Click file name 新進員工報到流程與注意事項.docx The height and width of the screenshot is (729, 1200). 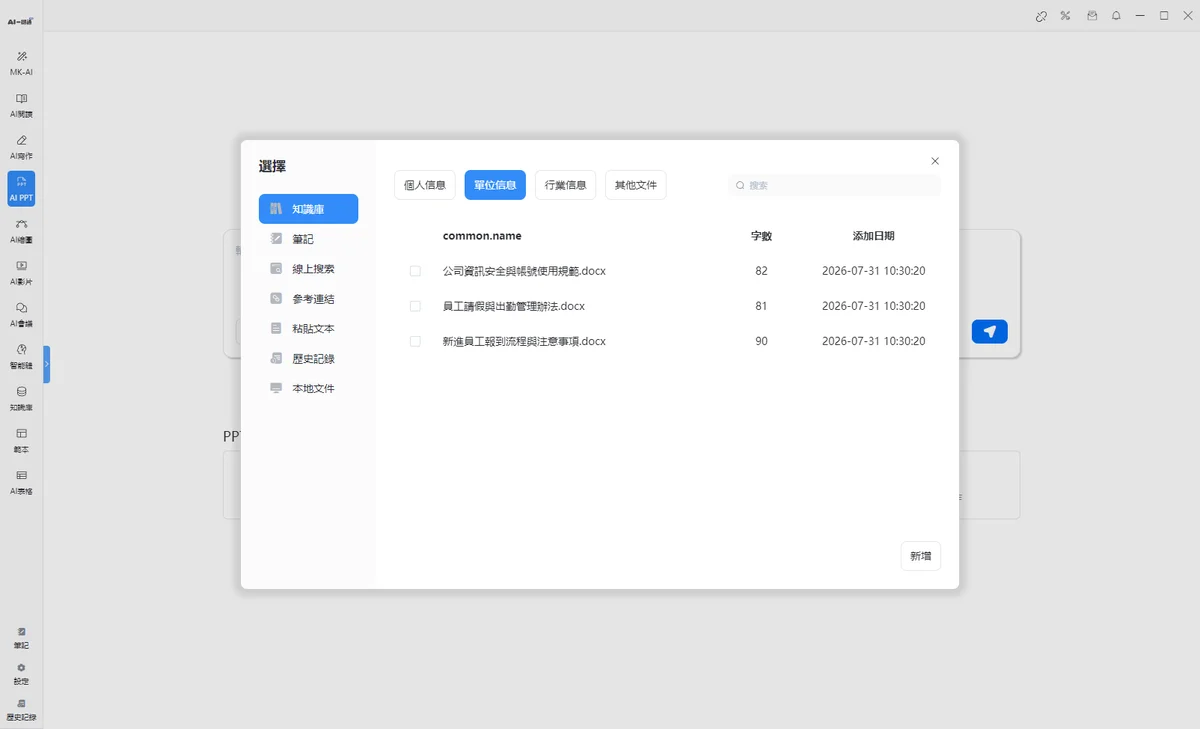click(524, 341)
